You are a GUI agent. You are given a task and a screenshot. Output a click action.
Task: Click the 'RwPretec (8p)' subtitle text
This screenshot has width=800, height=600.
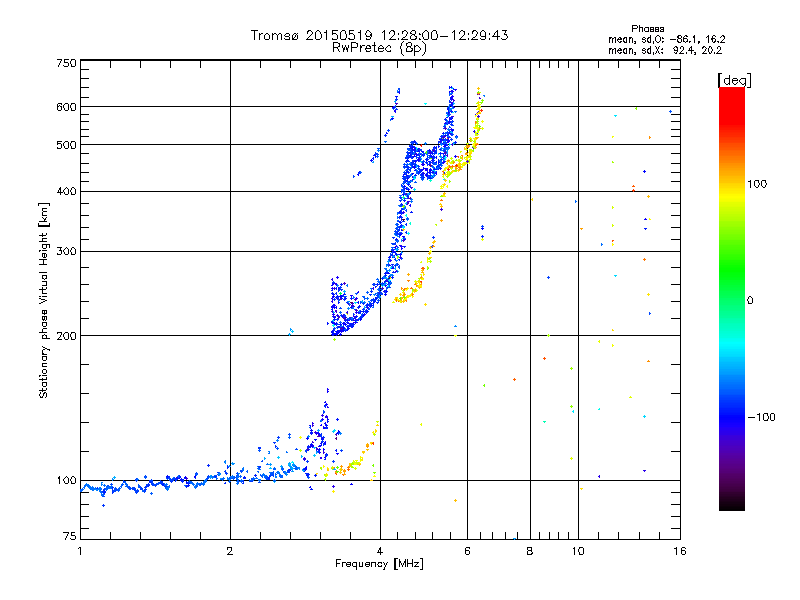click(379, 48)
